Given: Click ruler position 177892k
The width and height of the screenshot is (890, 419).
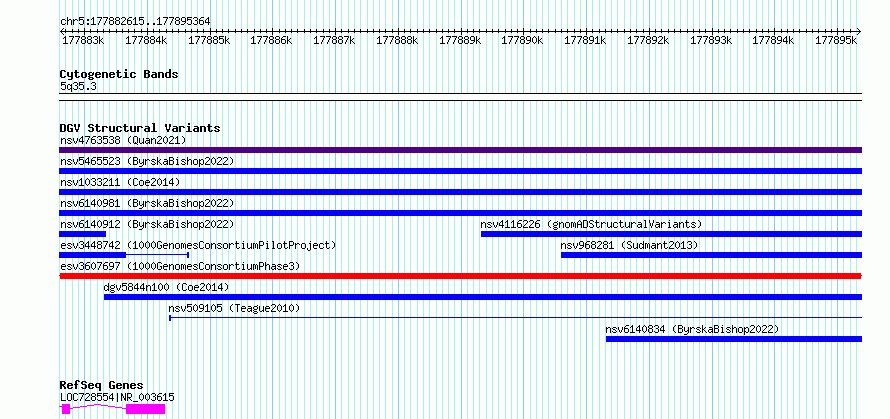Looking at the screenshot, I should [648, 40].
